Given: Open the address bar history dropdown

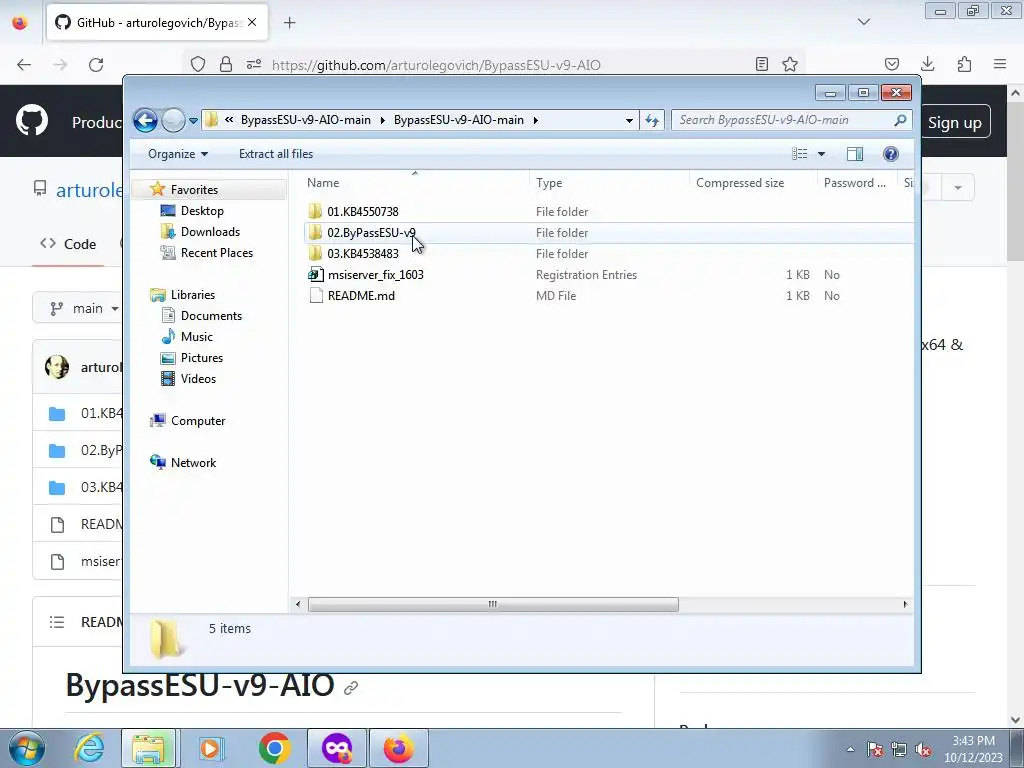Looking at the screenshot, I should point(629,120).
